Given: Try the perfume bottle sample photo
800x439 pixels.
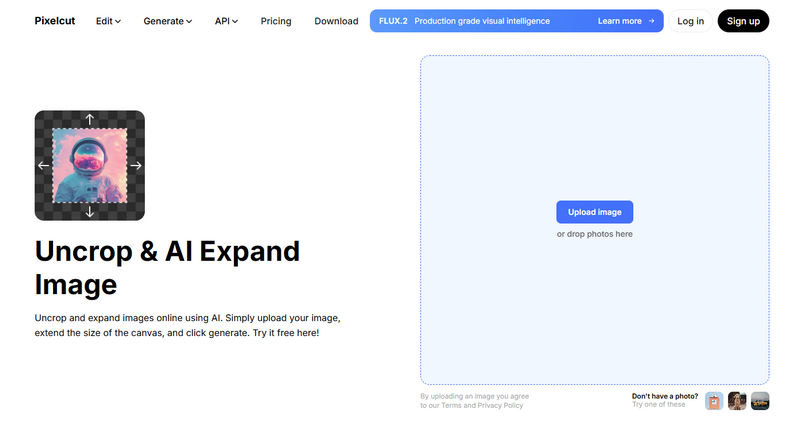Looking at the screenshot, I should point(714,401).
